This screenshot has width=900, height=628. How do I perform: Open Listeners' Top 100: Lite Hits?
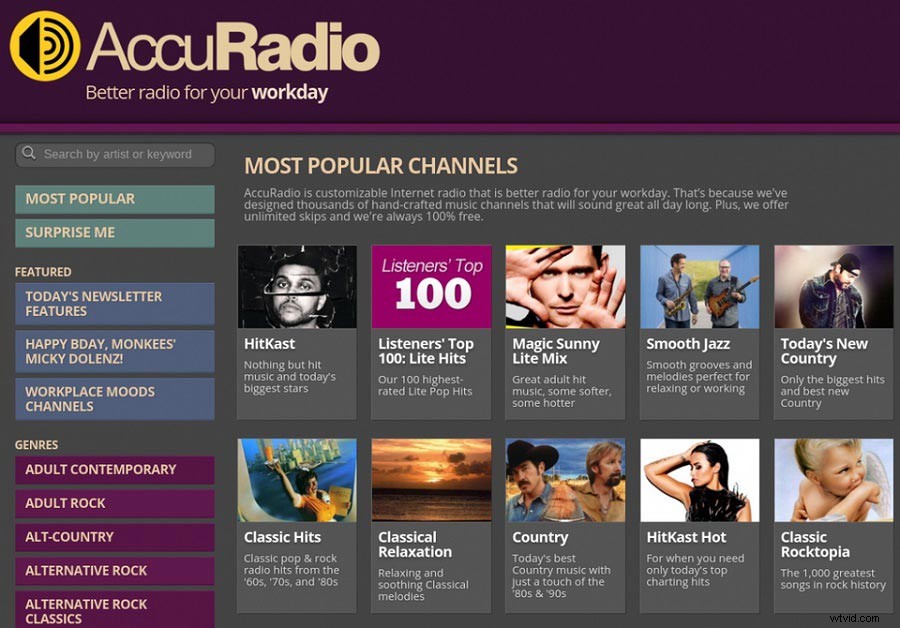click(x=431, y=285)
